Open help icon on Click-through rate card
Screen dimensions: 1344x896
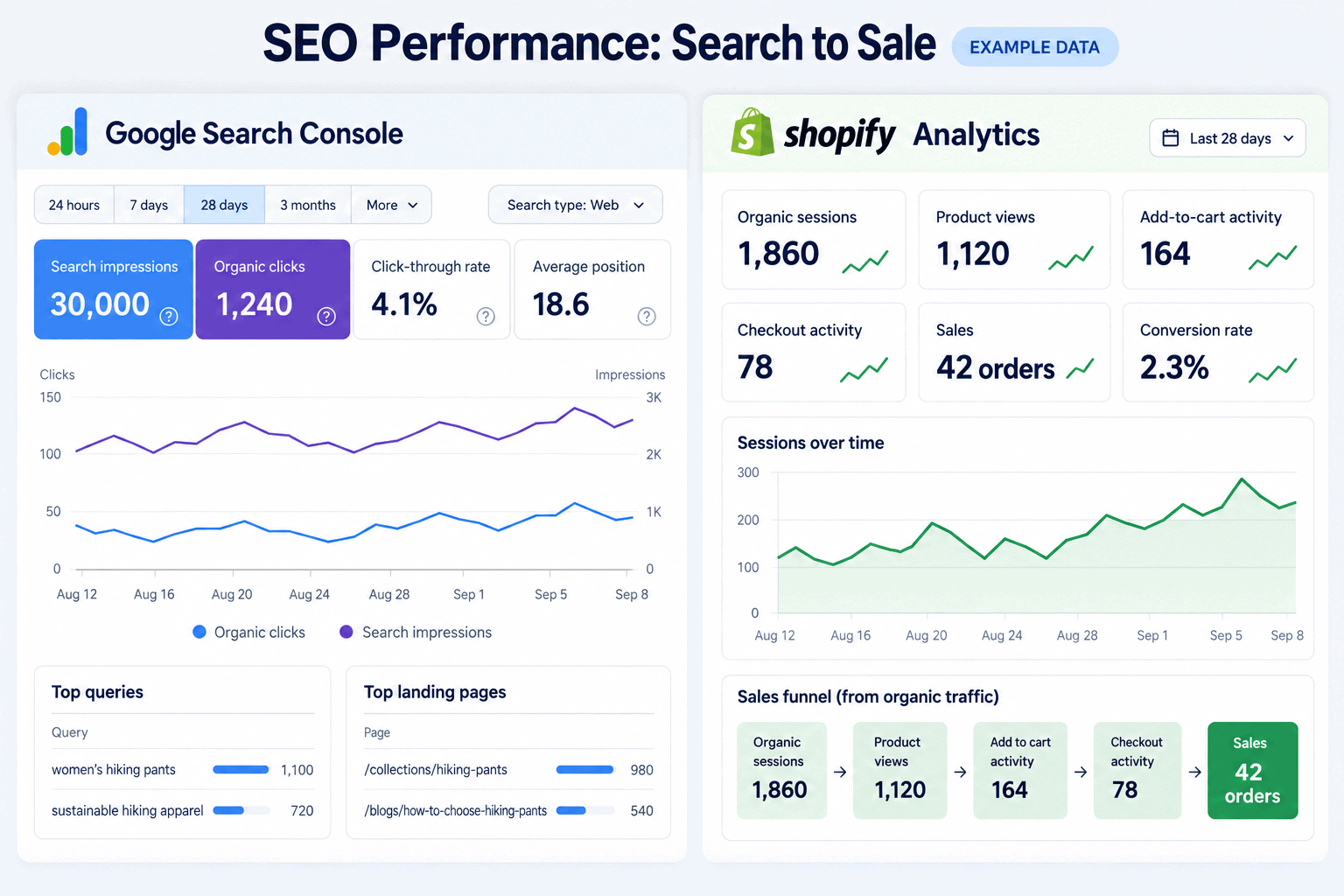coord(486,316)
